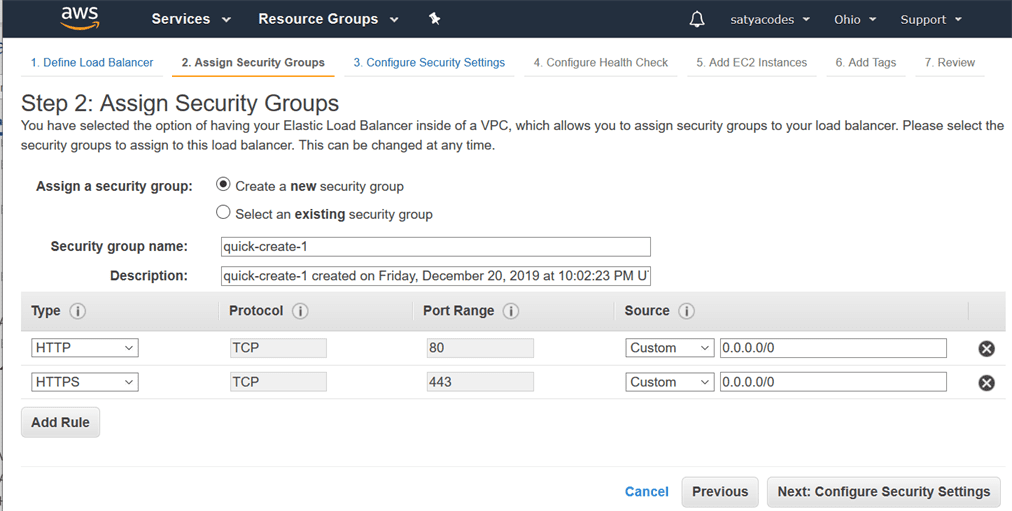Open the HTTP type dropdown
The width and height of the screenshot is (1012, 511).
85,348
